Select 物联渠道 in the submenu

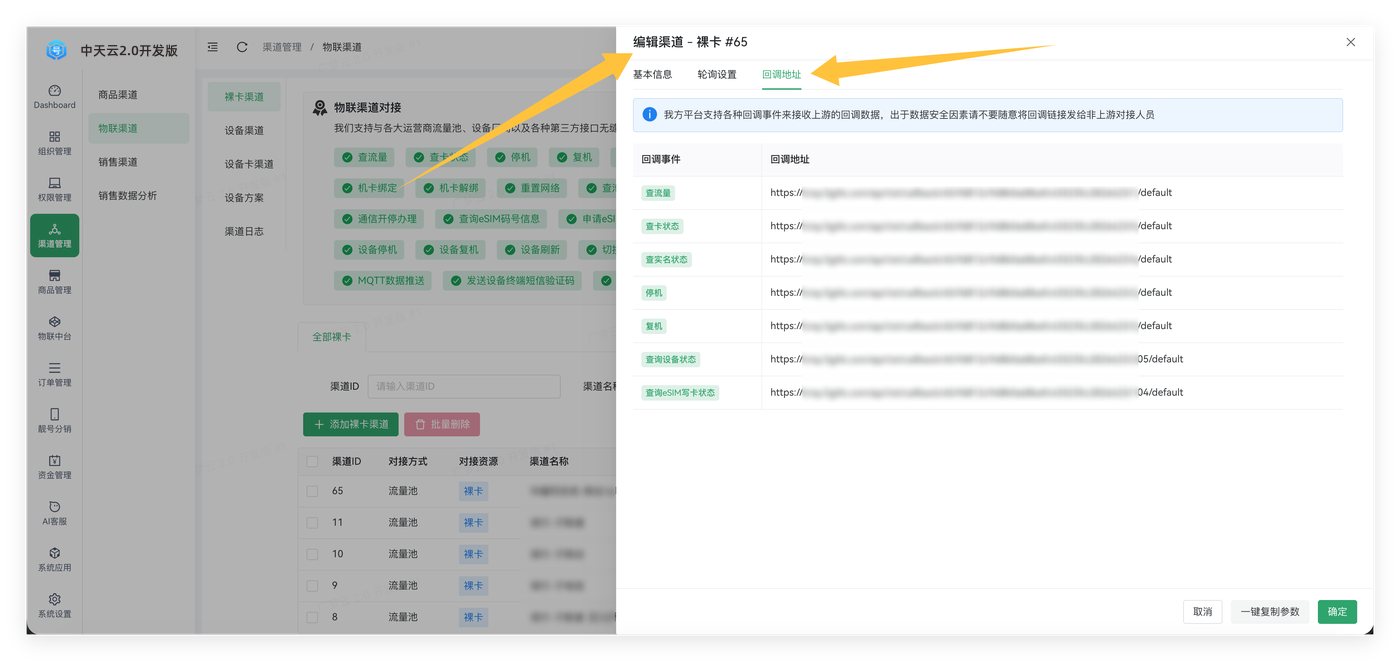click(x=138, y=128)
